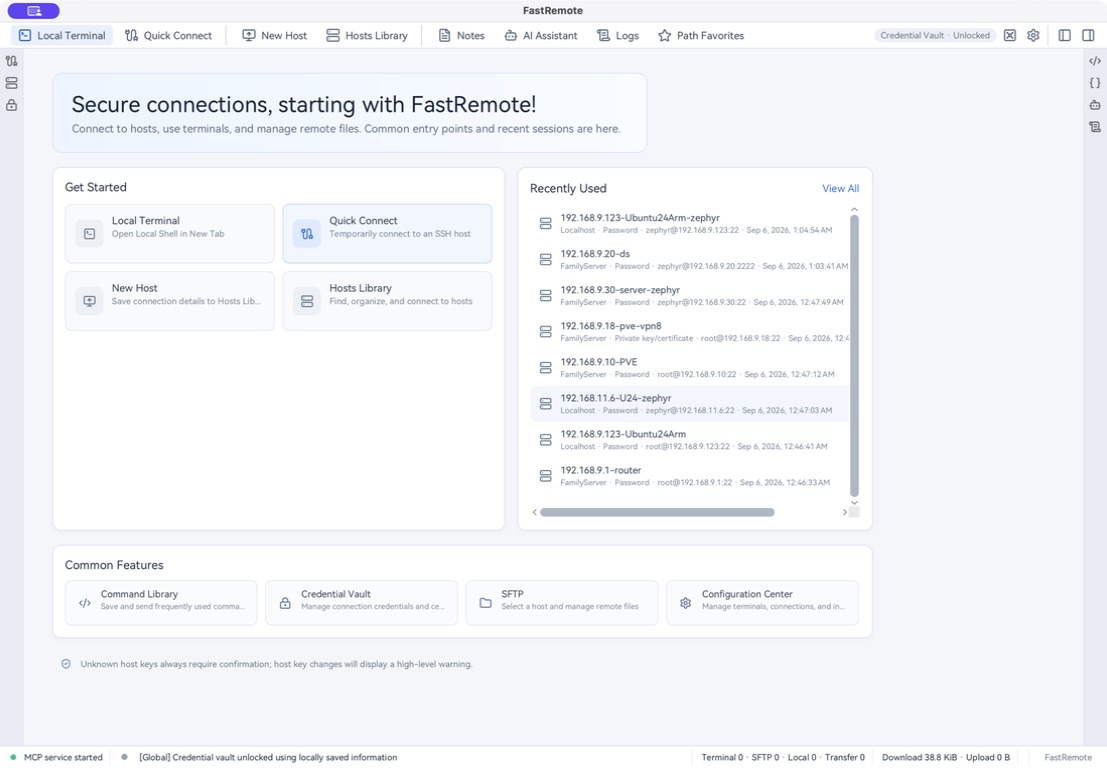Open the AI Assistant toolbar item
1107x768 pixels.
(x=541, y=35)
